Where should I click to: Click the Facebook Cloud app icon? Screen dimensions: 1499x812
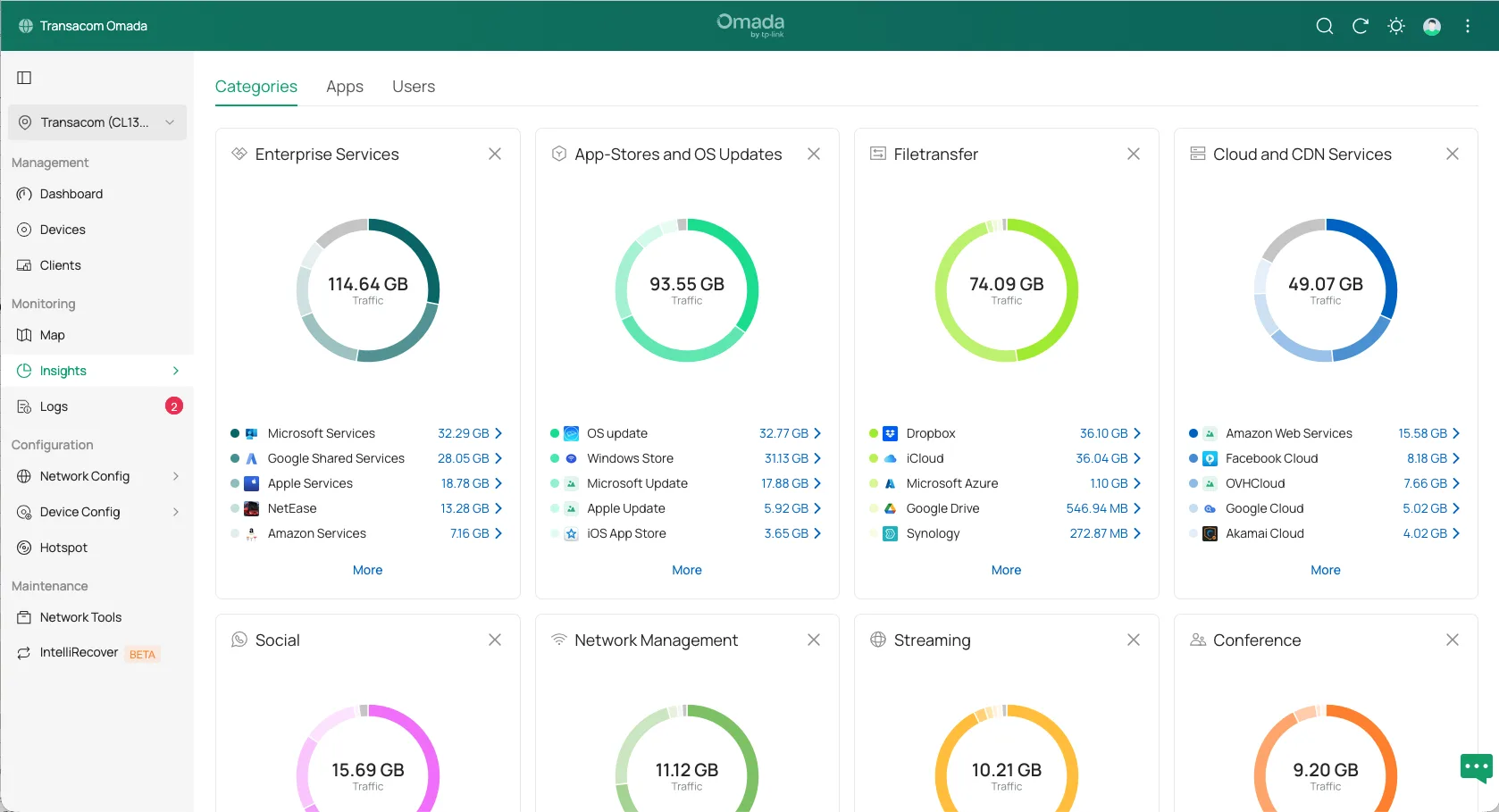1210,458
